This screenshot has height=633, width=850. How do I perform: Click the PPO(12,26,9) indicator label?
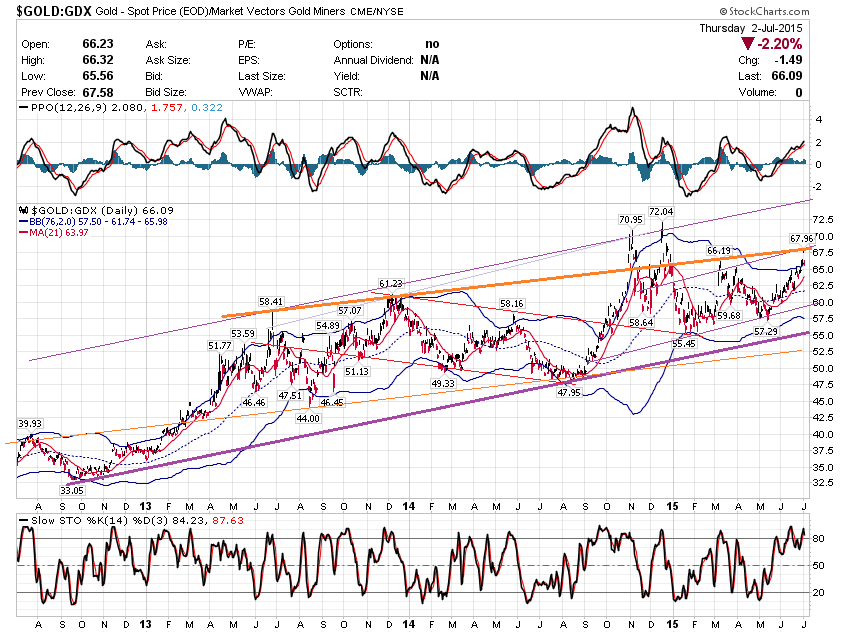point(69,107)
